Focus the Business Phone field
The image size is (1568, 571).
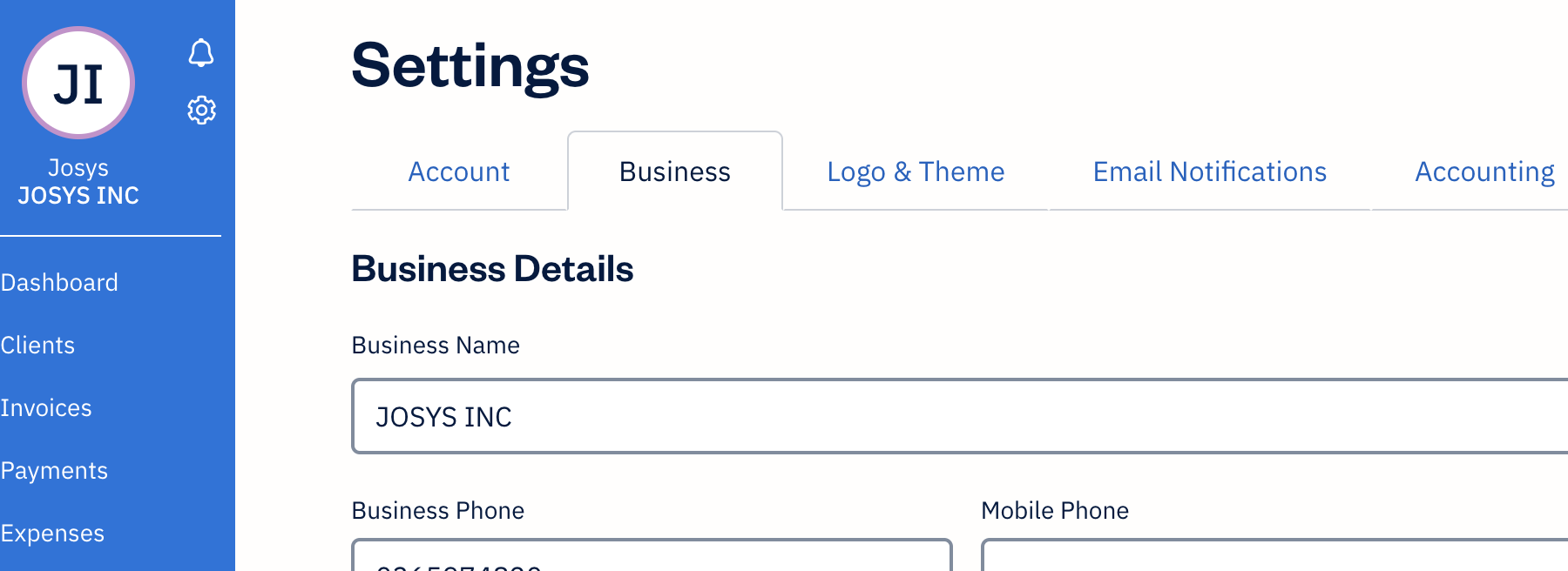click(652, 557)
